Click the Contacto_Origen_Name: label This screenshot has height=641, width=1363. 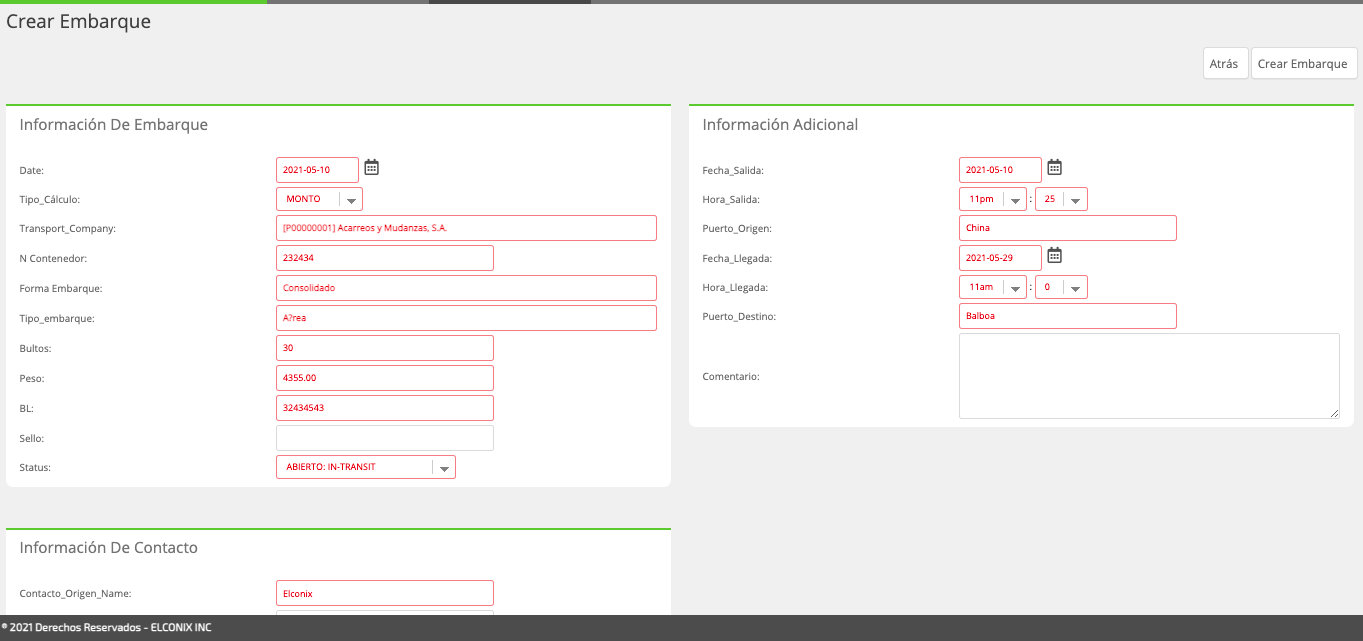75,594
